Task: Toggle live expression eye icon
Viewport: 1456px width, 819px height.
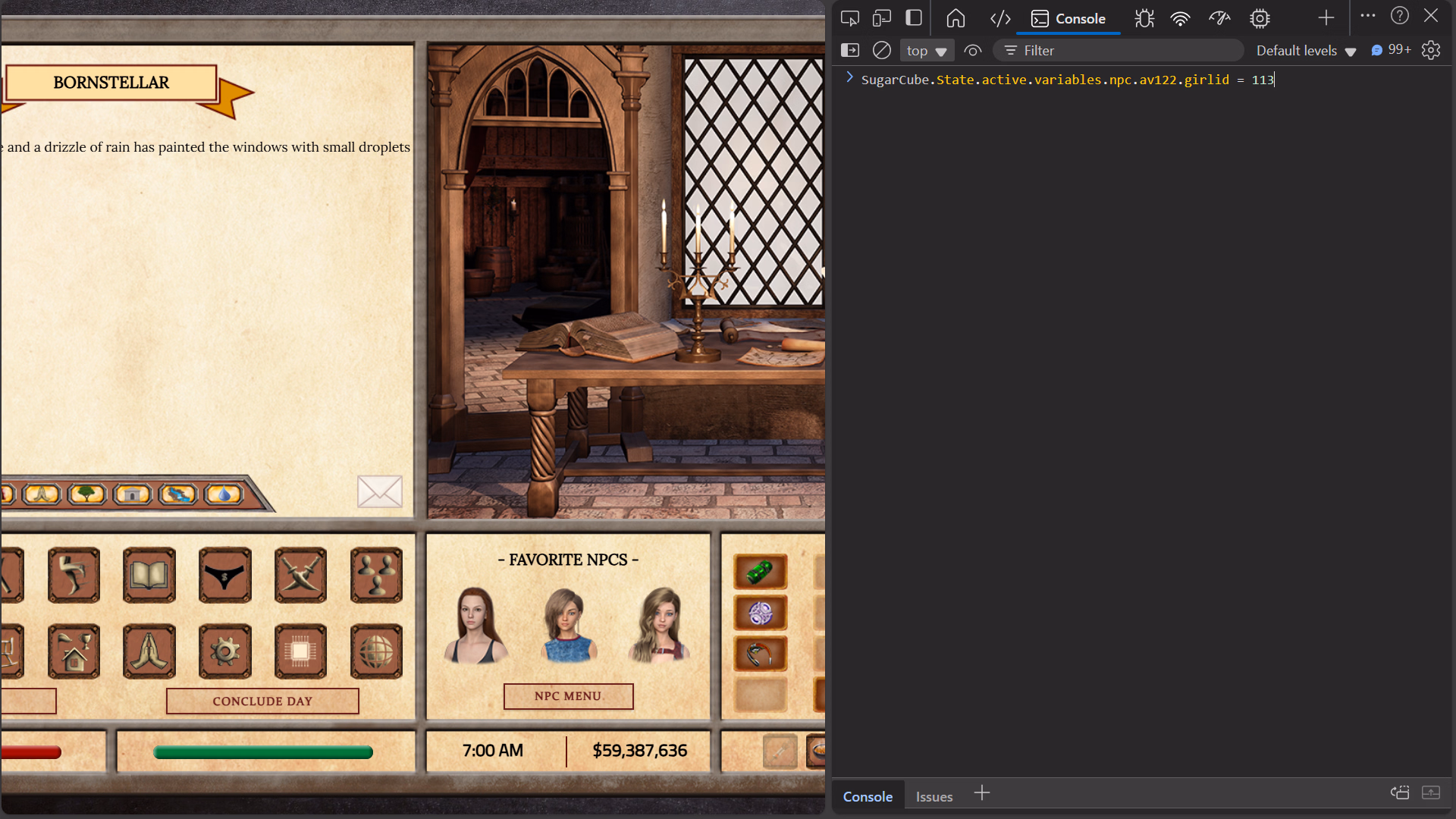Action: point(972,51)
